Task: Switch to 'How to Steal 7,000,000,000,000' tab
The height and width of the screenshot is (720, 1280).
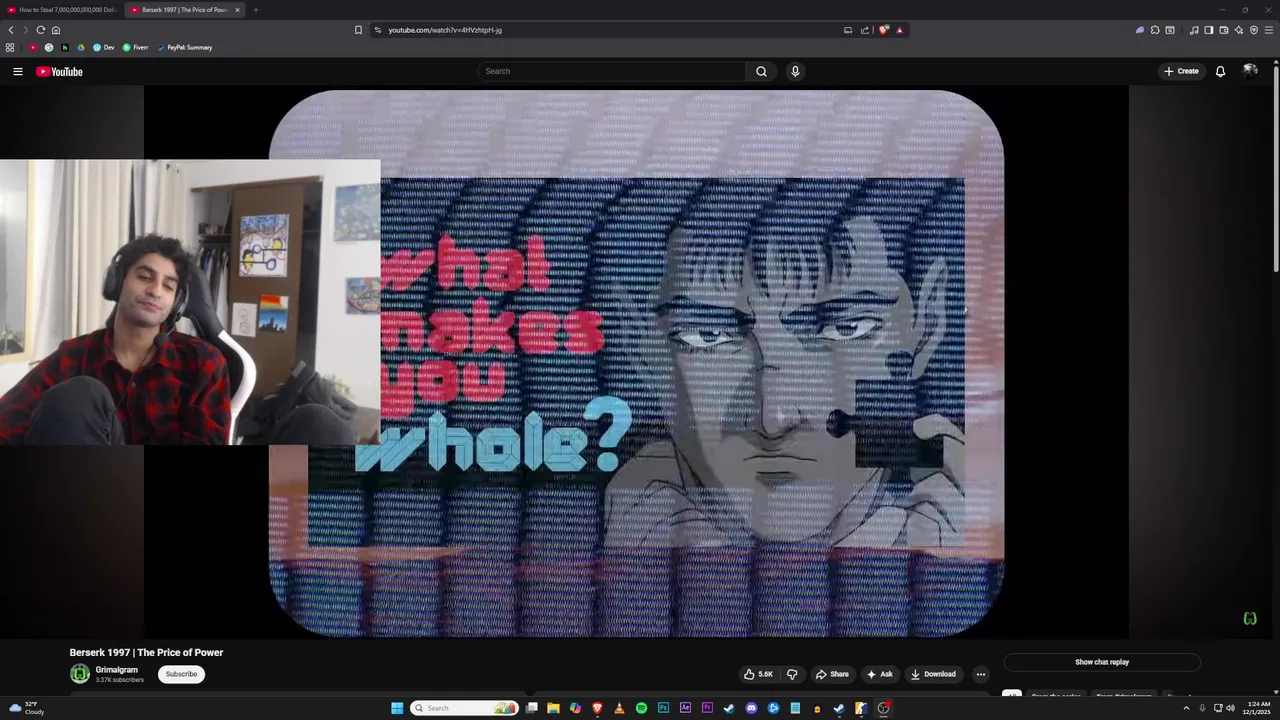Action: point(61,10)
